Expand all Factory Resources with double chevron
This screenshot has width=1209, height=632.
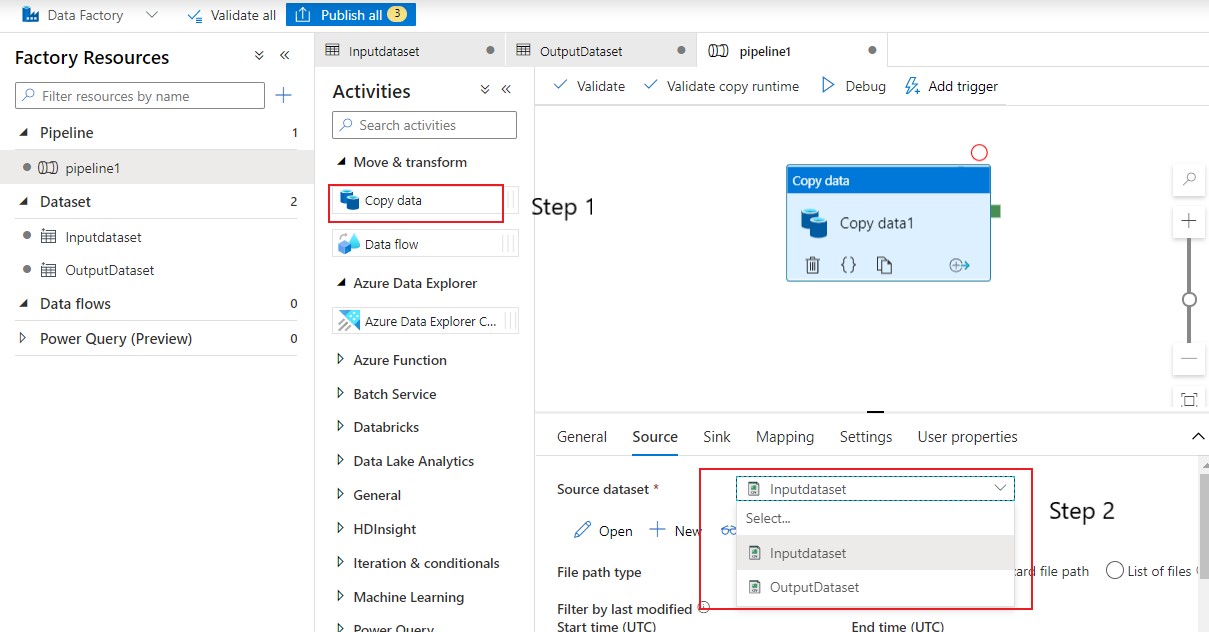point(260,56)
